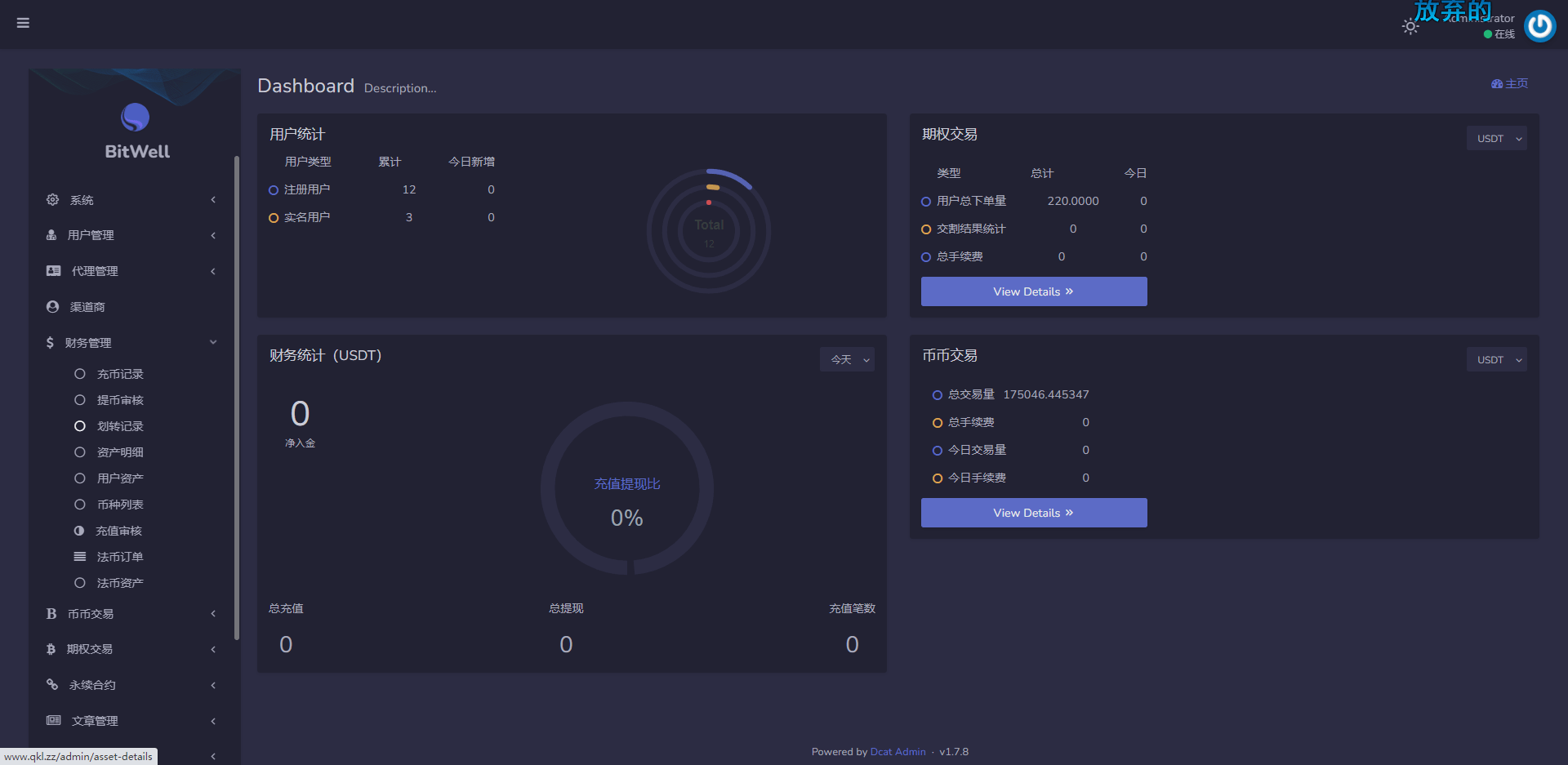Select the 用户总下单量 radio bullet
Viewport: 1568px width, 765px height.
[x=925, y=201]
